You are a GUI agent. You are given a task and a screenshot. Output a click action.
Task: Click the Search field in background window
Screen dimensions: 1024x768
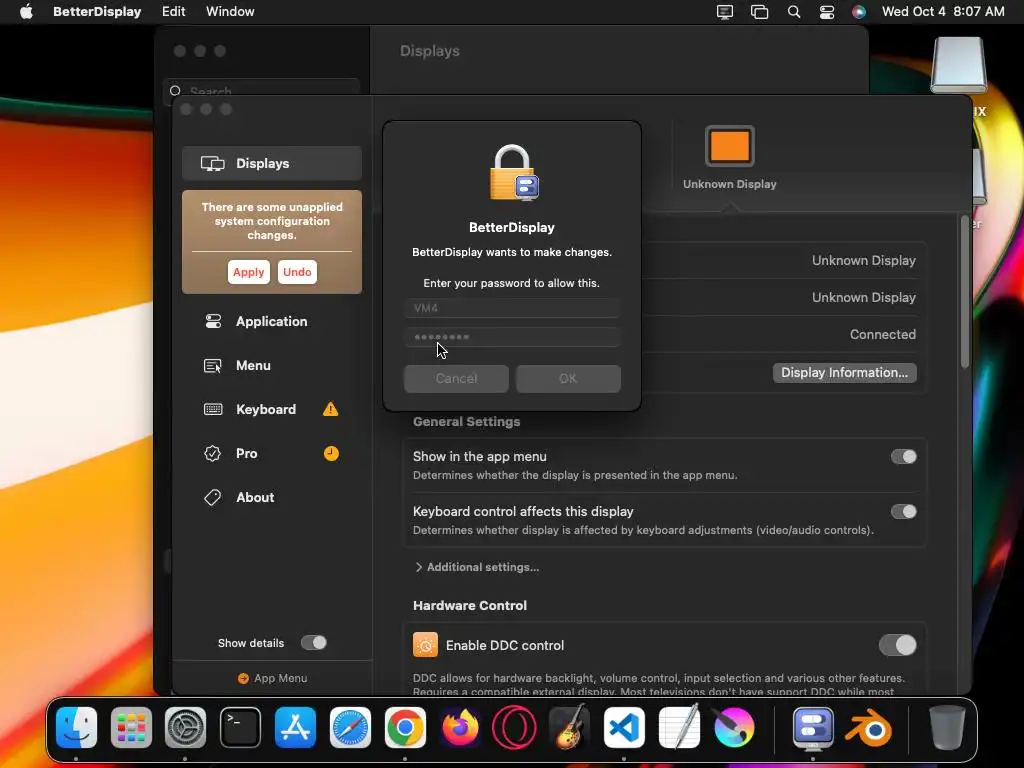pyautogui.click(x=261, y=91)
